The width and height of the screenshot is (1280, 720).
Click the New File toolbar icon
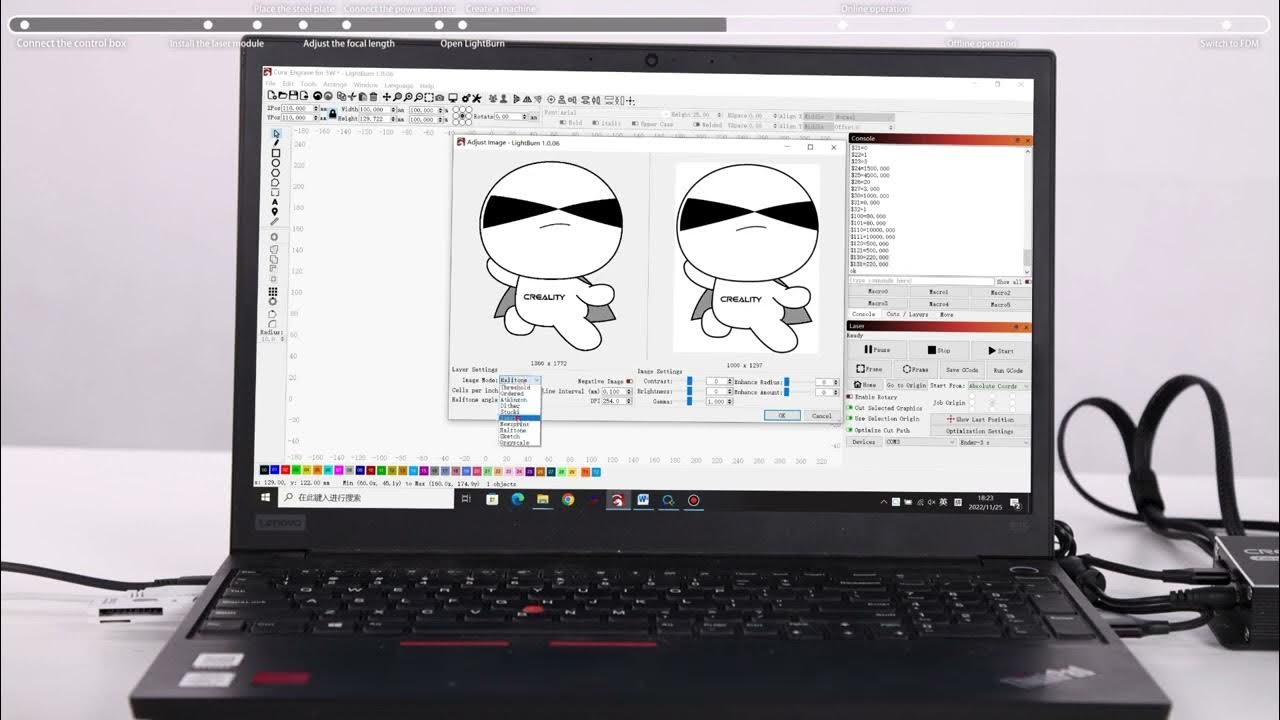(271, 97)
